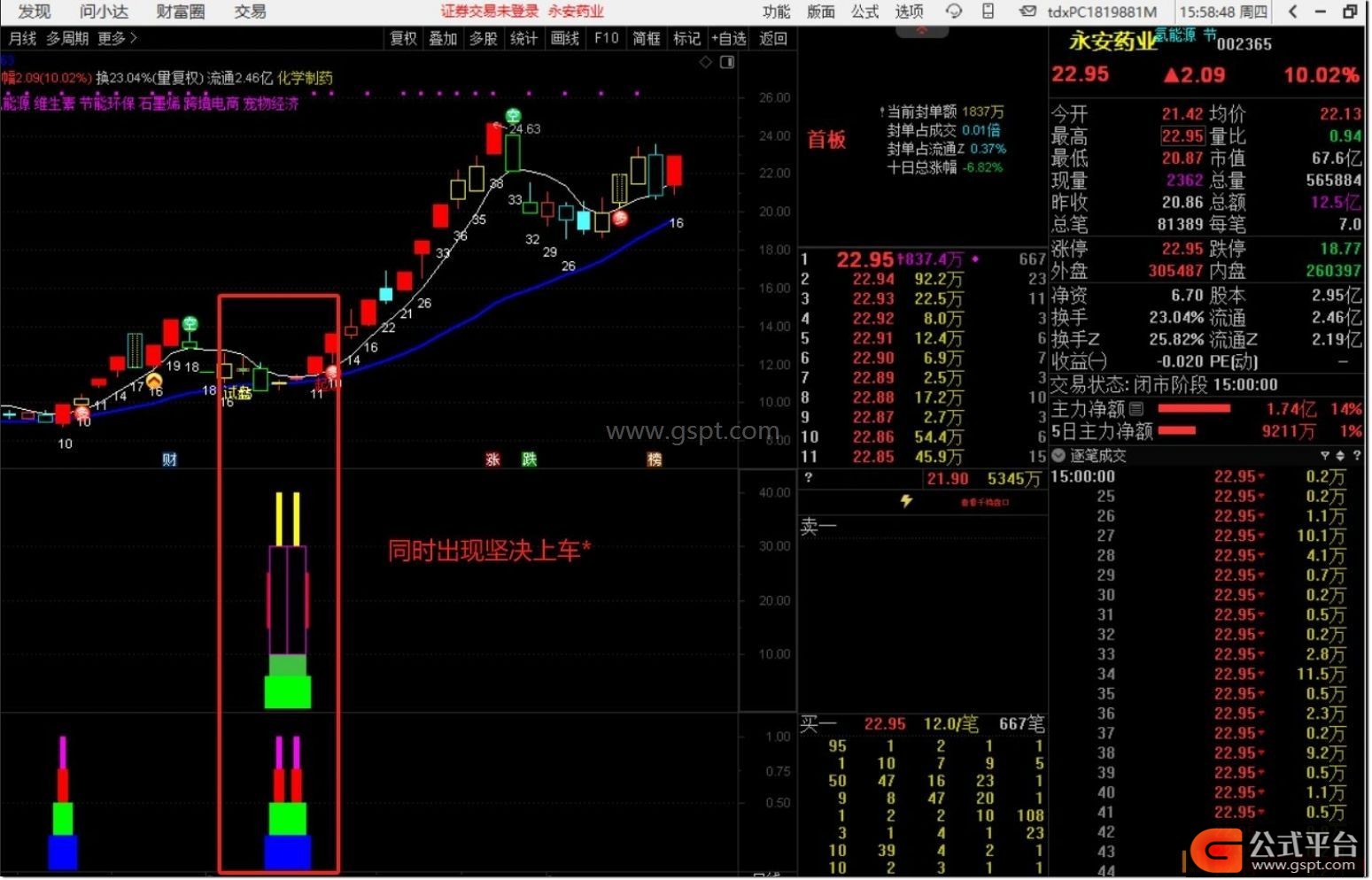Click the 试盘 label on chart
The height and width of the screenshot is (880, 1372).
(x=238, y=392)
